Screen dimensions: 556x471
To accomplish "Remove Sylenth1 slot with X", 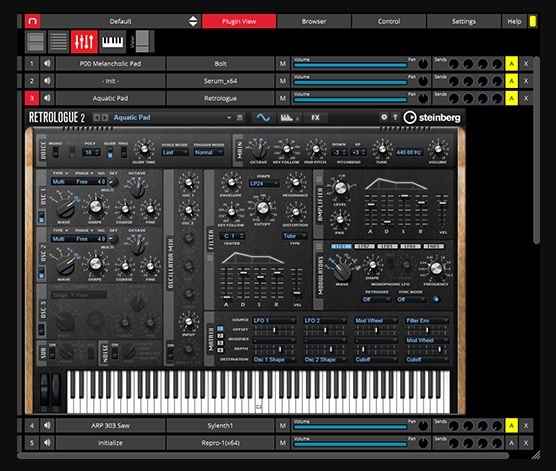I will click(x=526, y=425).
